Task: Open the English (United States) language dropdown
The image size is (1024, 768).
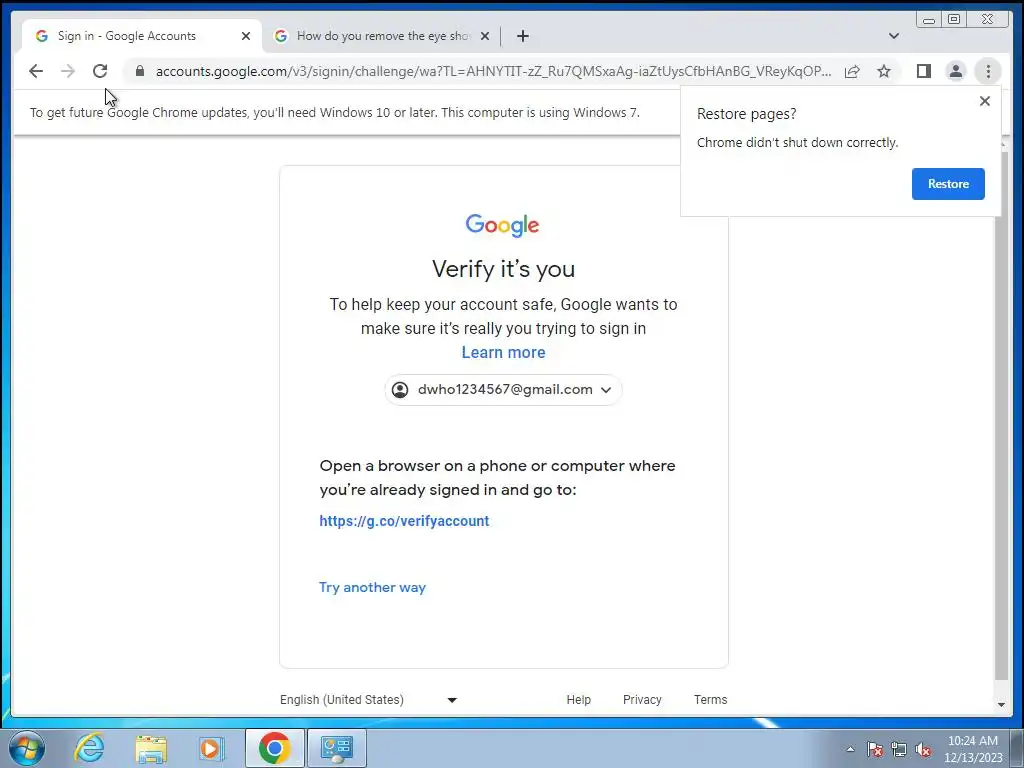Action: click(369, 699)
